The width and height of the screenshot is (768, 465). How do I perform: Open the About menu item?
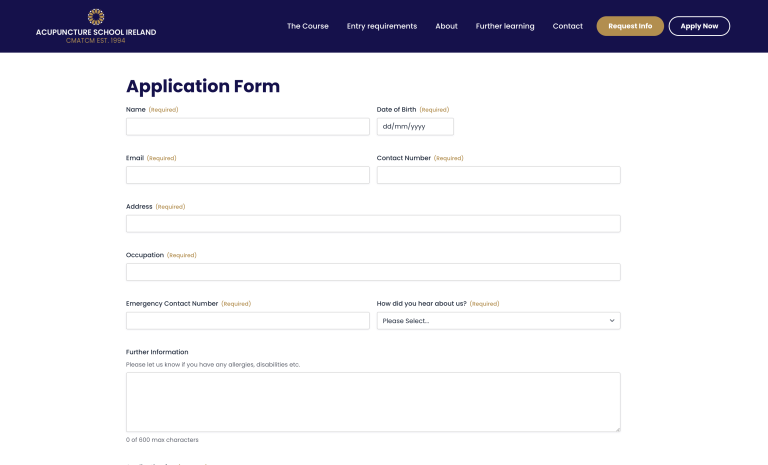coord(446,26)
